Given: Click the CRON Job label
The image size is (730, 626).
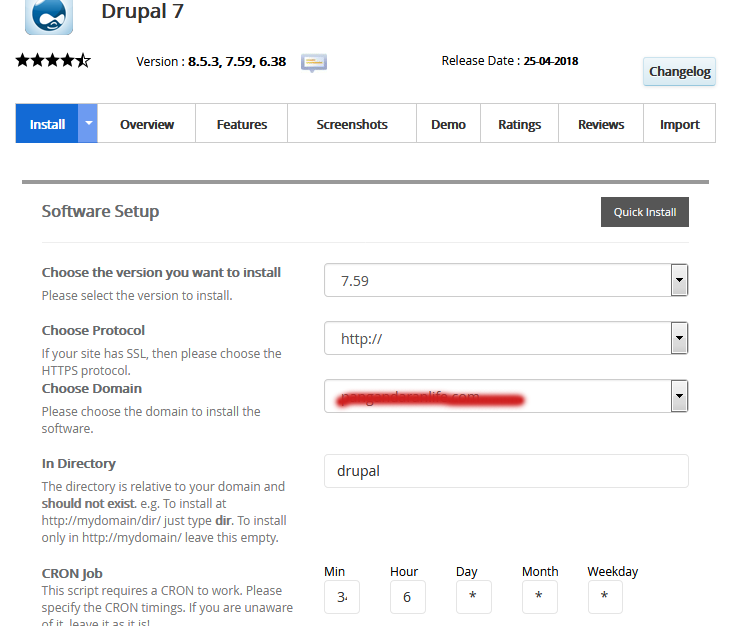Looking at the screenshot, I should (x=72, y=573).
